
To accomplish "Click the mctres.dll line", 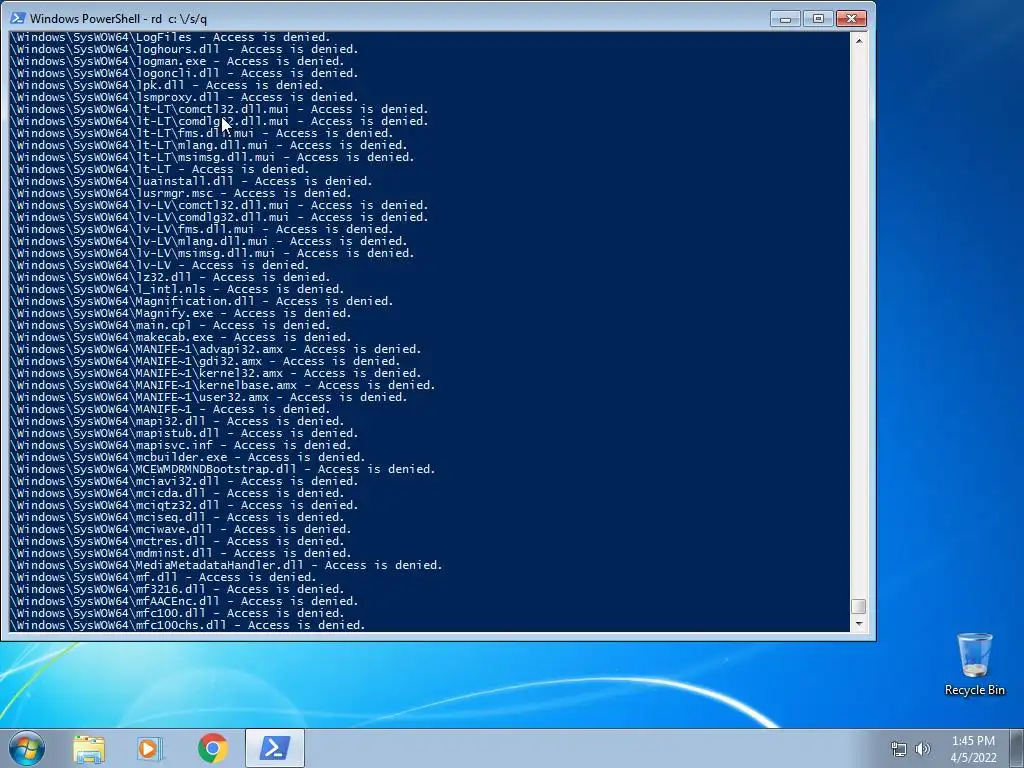I will pos(178,541).
